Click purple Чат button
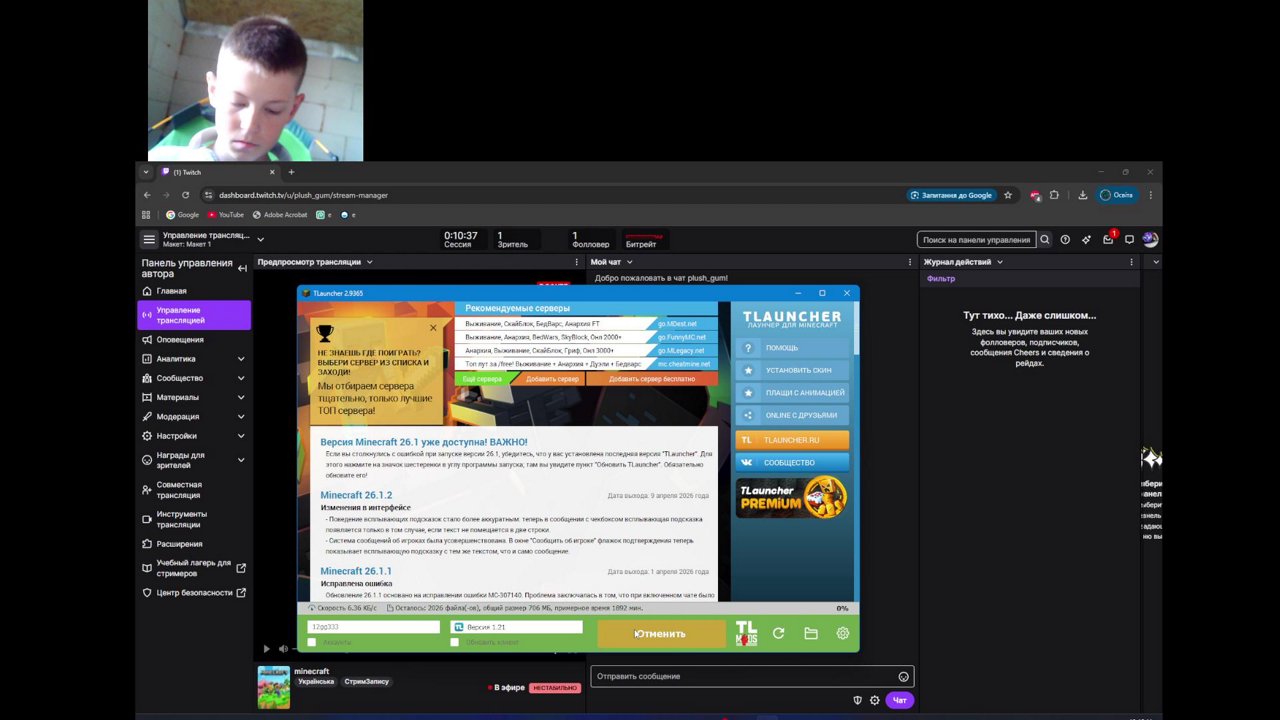 [899, 700]
